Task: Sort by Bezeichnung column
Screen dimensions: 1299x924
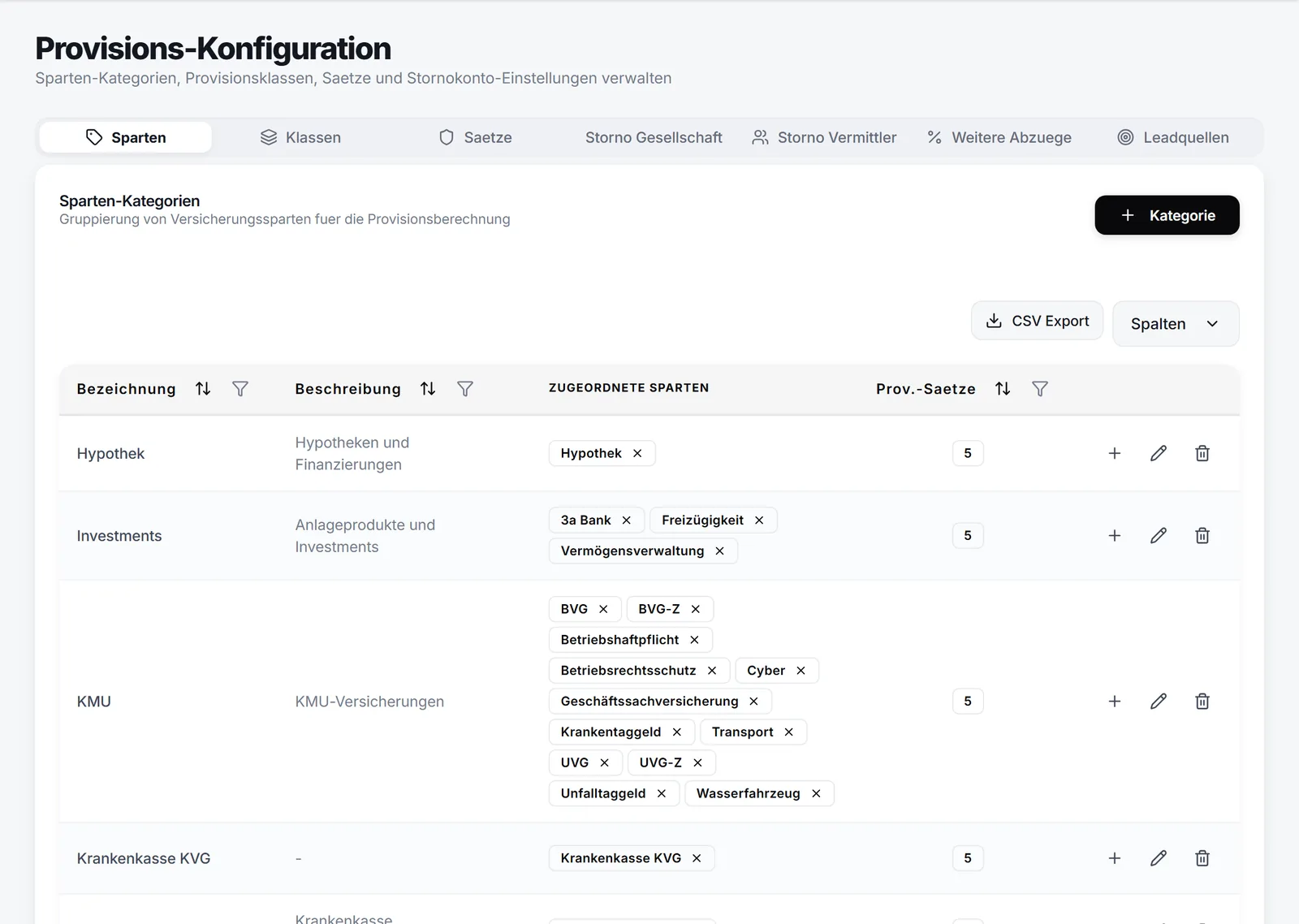Action: (x=203, y=389)
